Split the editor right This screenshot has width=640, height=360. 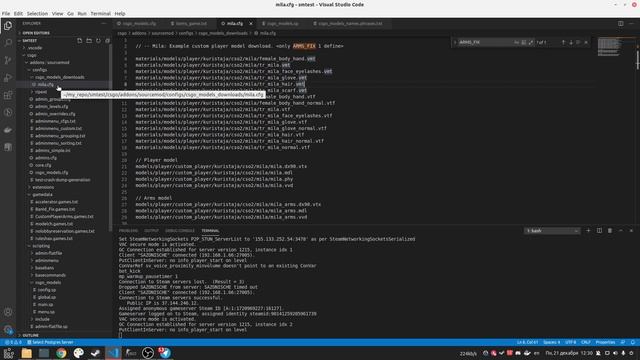[x=620, y=23]
